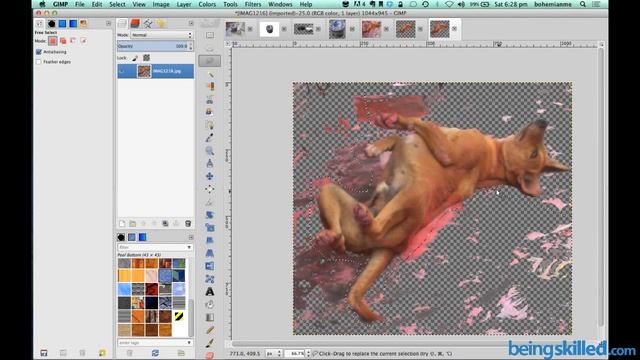Increase layer opacity with stepper arrow
The height and width of the screenshot is (360, 640).
click(x=191, y=44)
